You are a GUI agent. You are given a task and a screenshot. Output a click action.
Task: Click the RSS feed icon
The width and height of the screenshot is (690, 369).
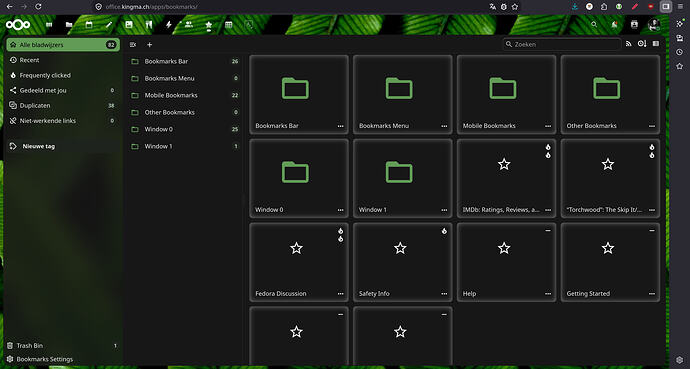pos(628,44)
